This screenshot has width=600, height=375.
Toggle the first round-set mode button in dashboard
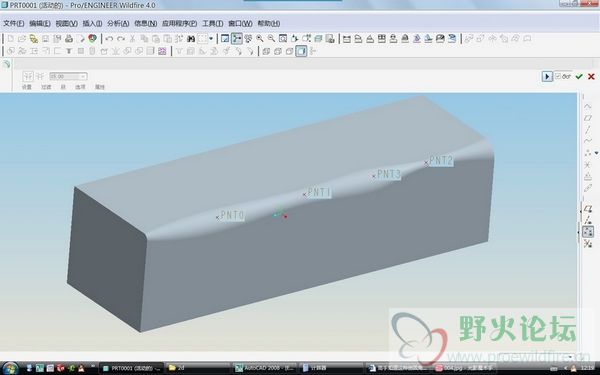click(x=28, y=76)
